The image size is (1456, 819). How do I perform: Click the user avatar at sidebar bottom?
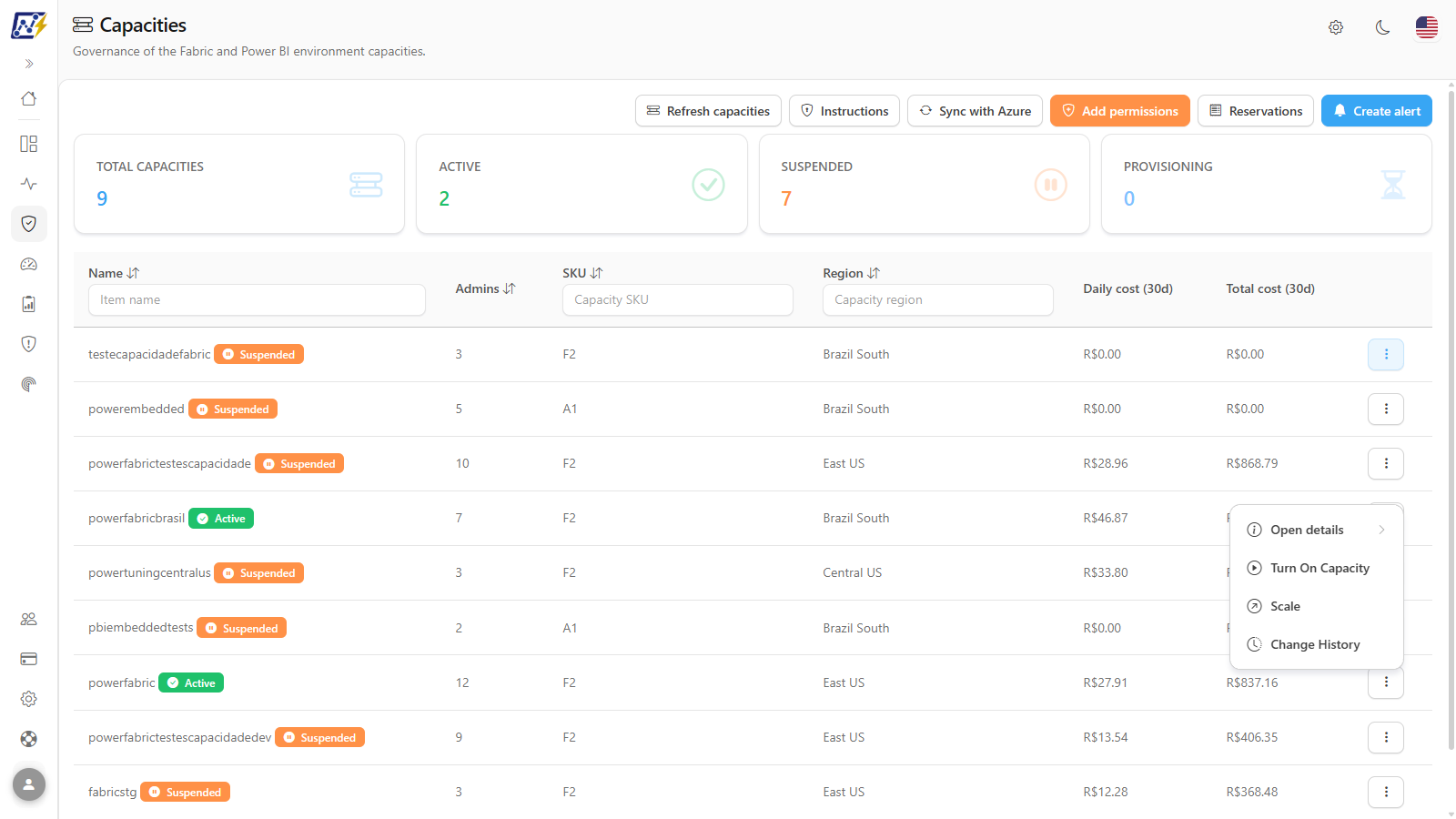(x=29, y=784)
